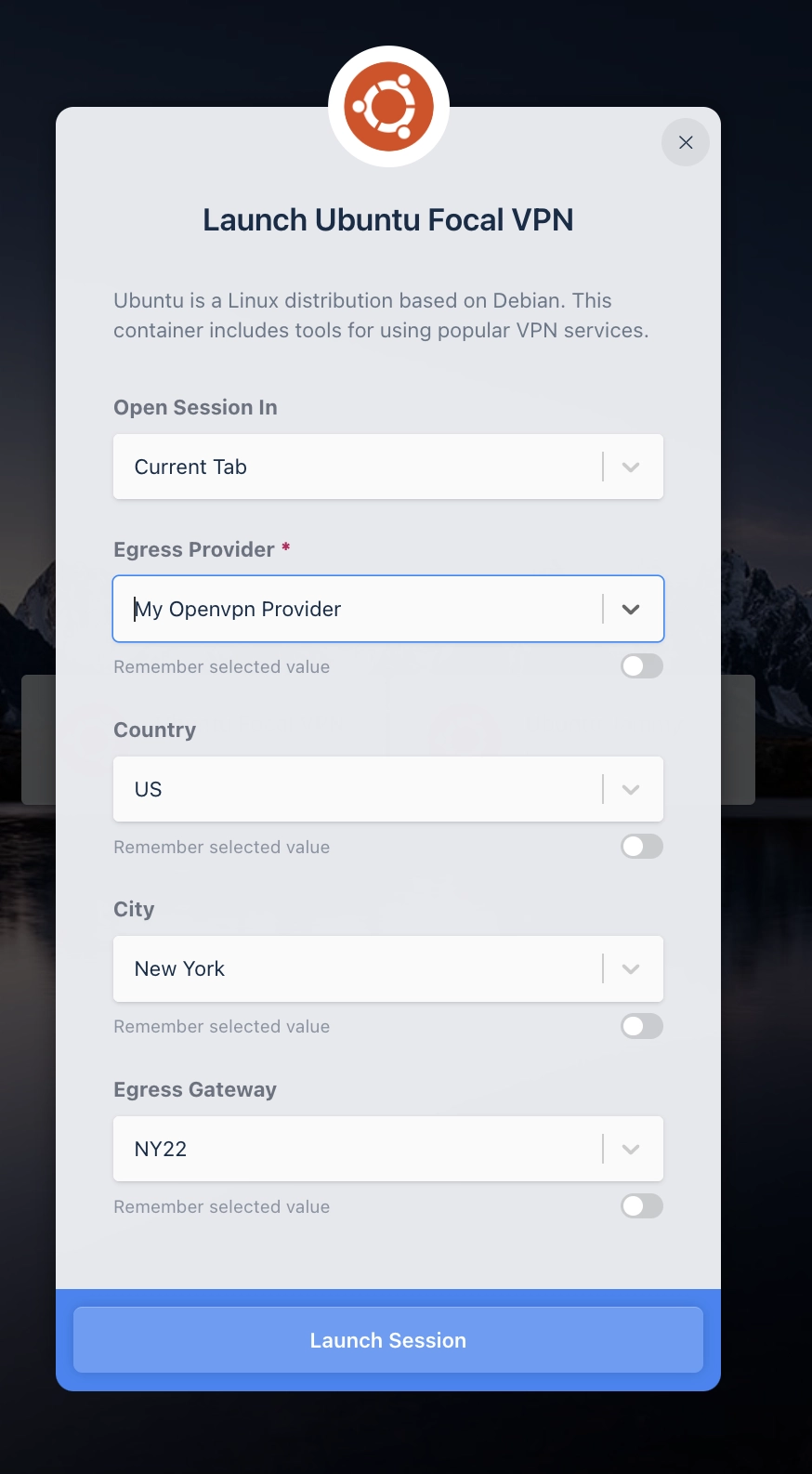Expand the Open Session In chevron
Screen dimensions: 812x1474
click(x=631, y=467)
